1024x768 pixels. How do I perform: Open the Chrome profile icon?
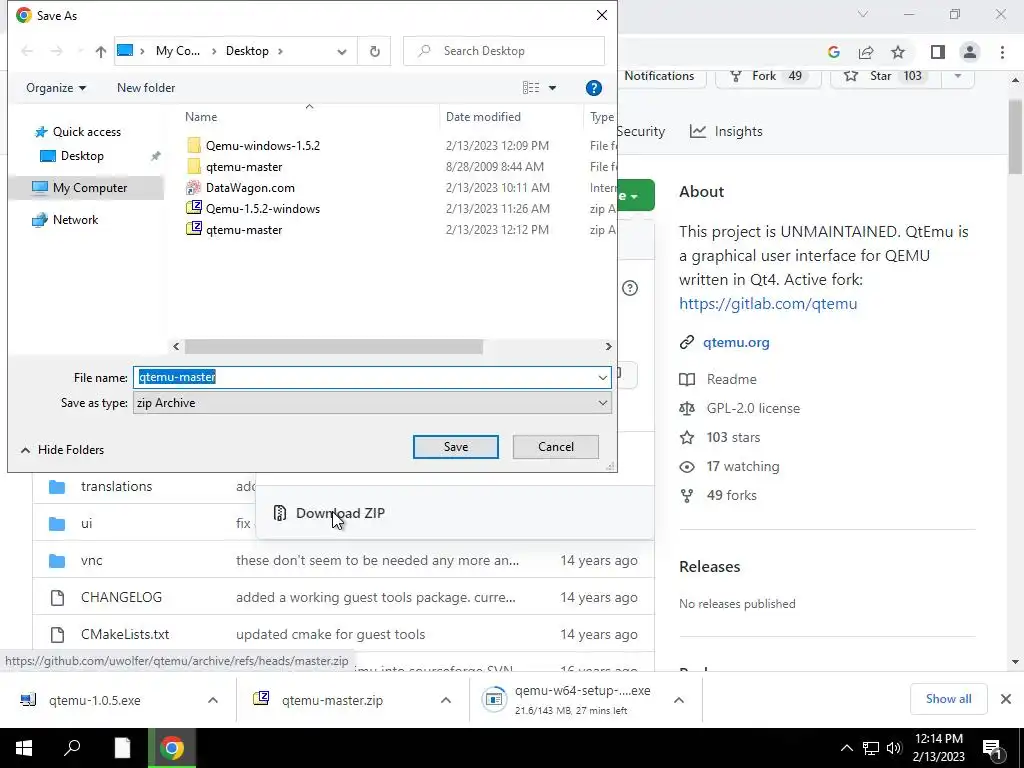click(x=970, y=52)
